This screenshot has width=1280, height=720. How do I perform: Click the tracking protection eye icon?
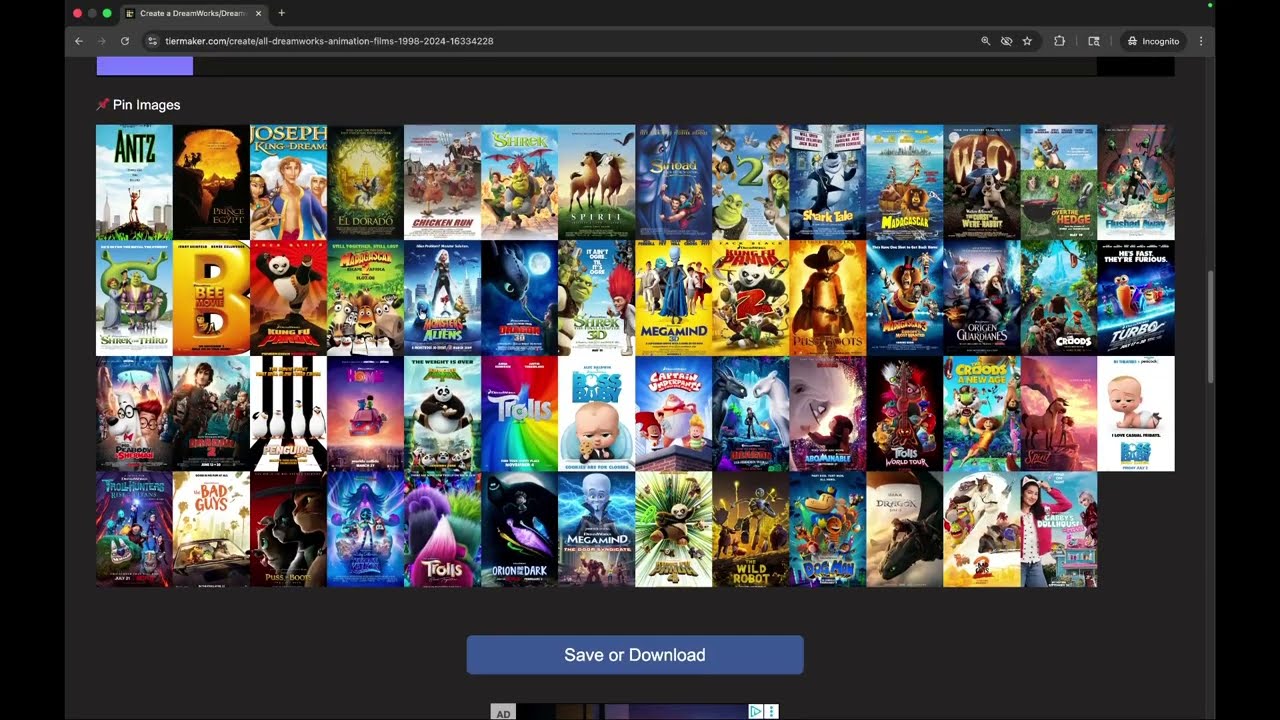click(1006, 41)
